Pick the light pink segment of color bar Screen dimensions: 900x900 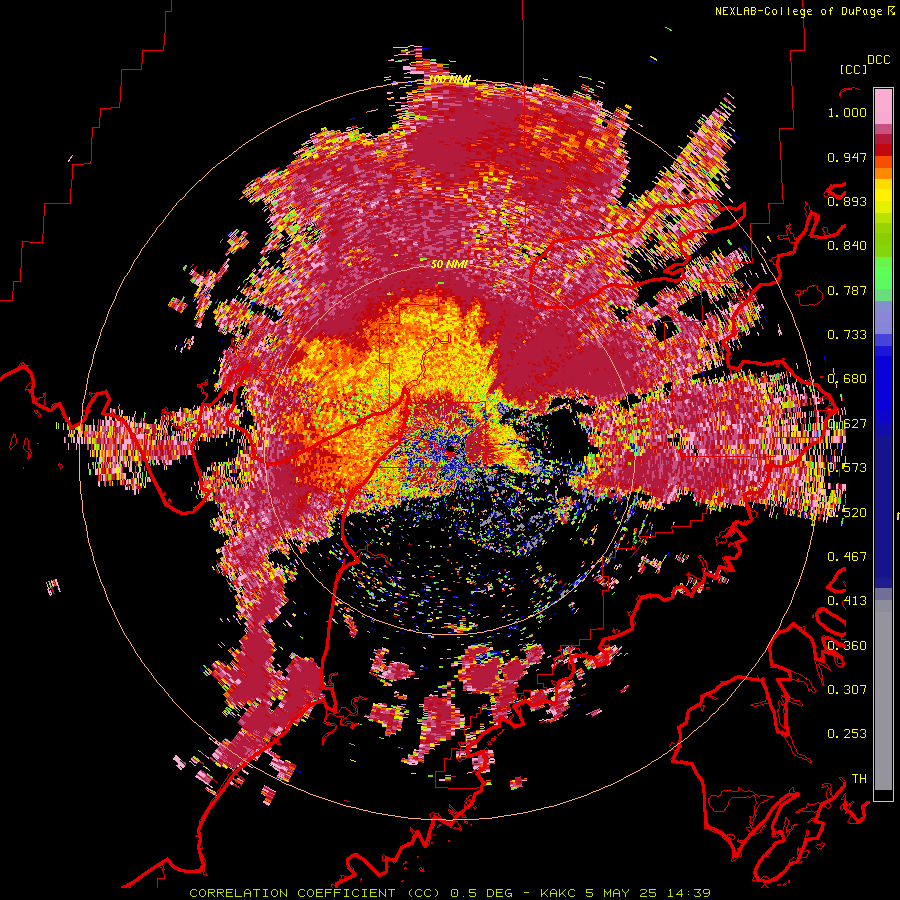(x=883, y=107)
